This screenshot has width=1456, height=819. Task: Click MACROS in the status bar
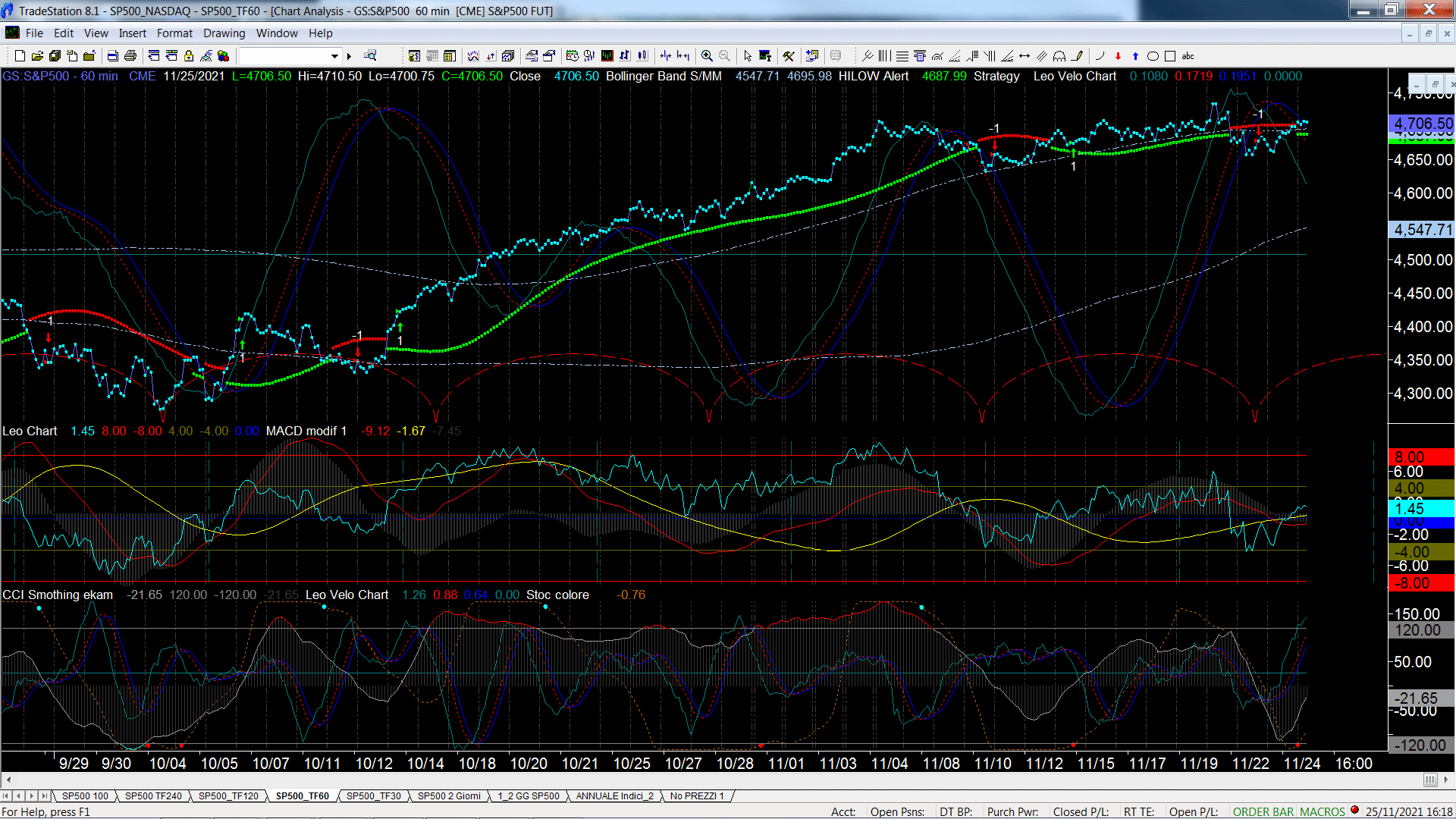tap(1323, 812)
